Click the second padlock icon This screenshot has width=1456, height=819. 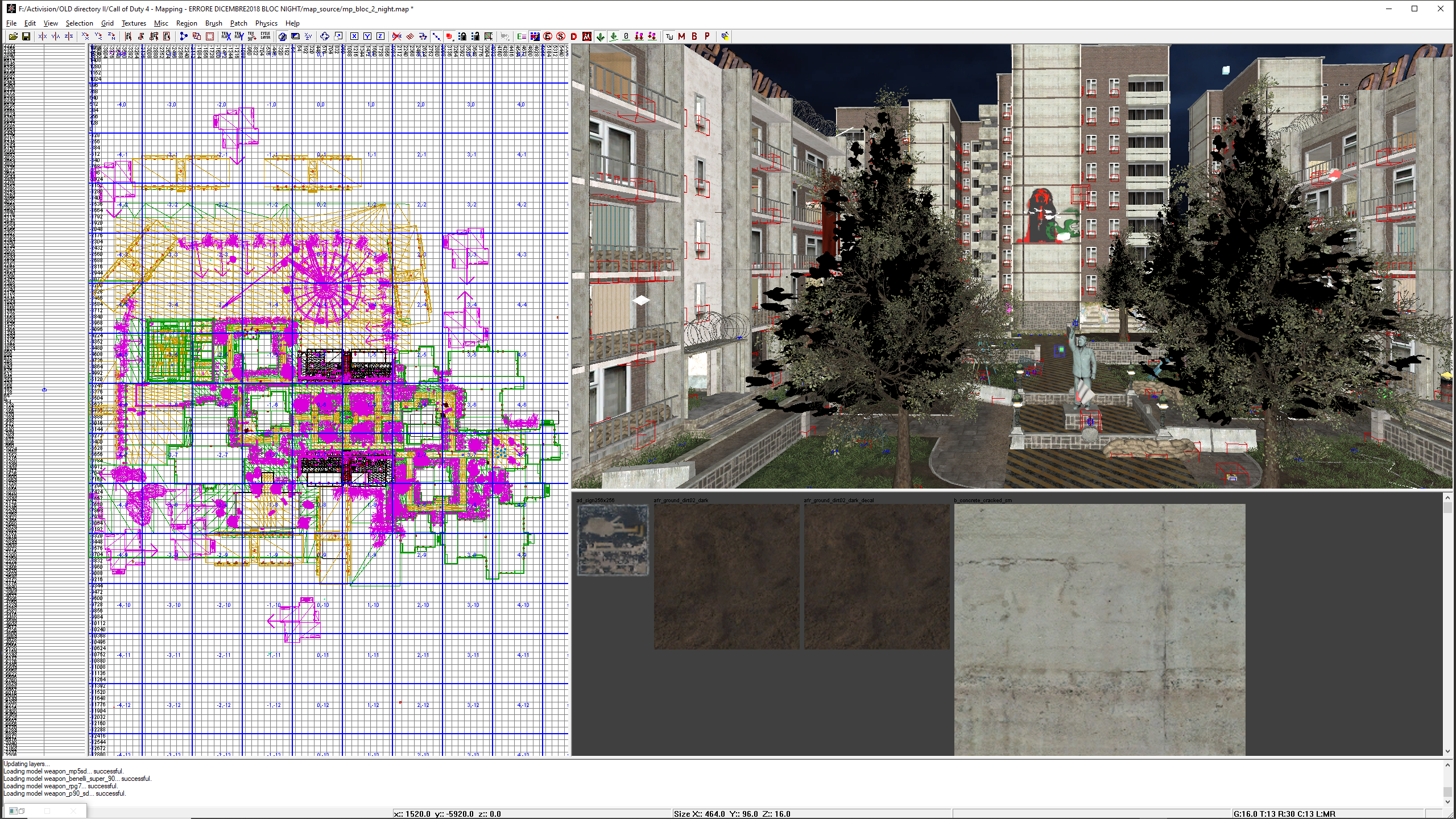click(x=475, y=36)
